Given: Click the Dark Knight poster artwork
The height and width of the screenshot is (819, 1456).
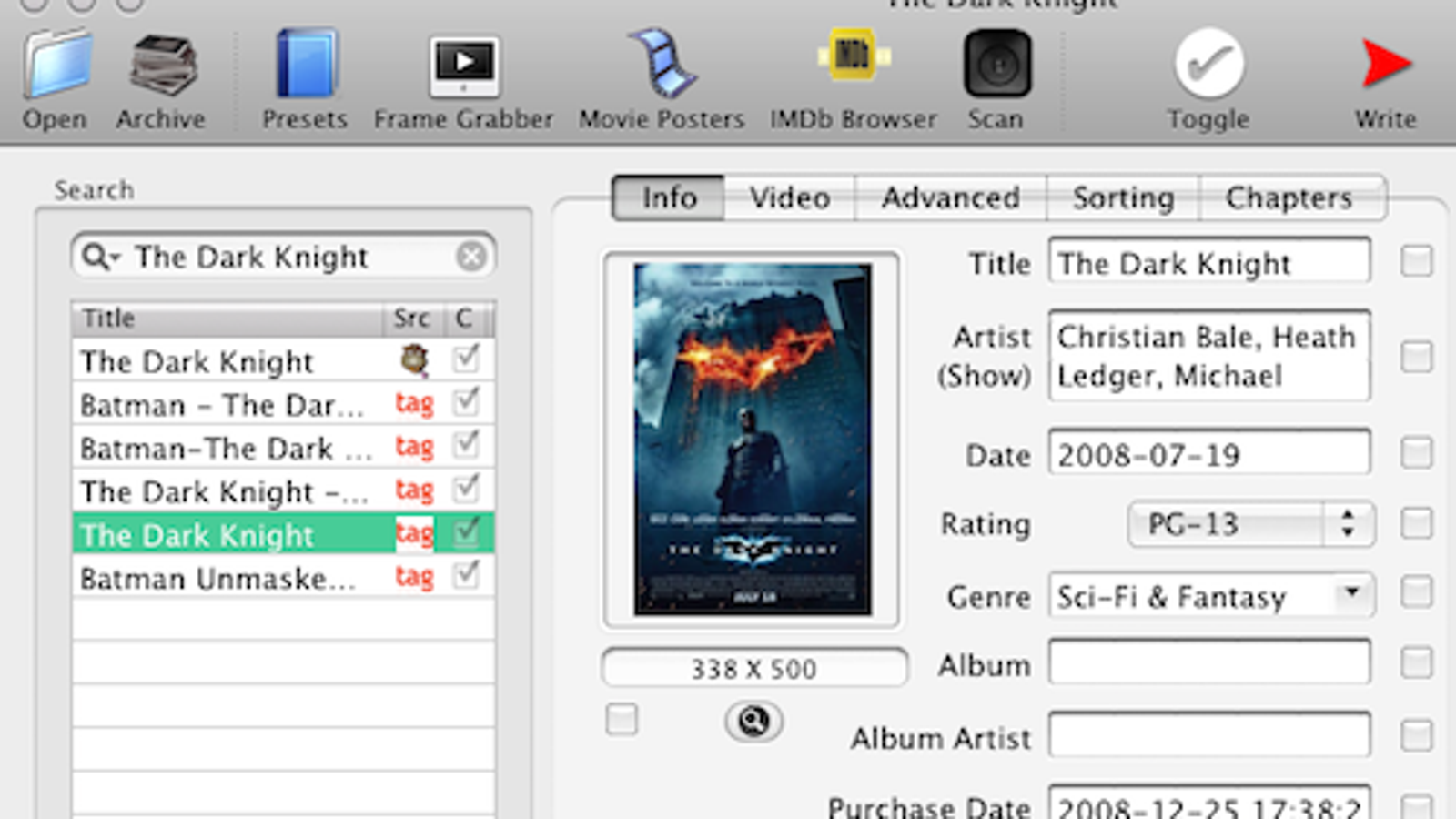Looking at the screenshot, I should pyautogui.click(x=753, y=440).
